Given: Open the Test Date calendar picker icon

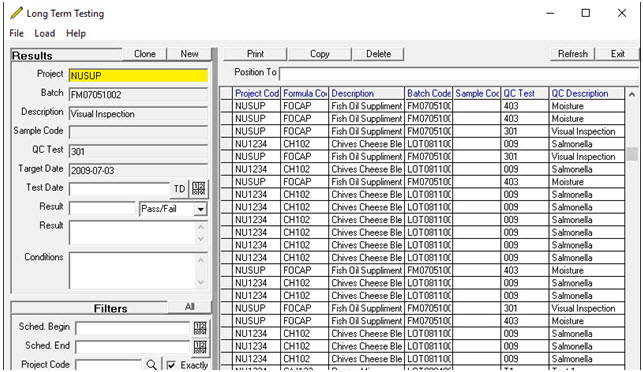Looking at the screenshot, I should click(x=199, y=189).
